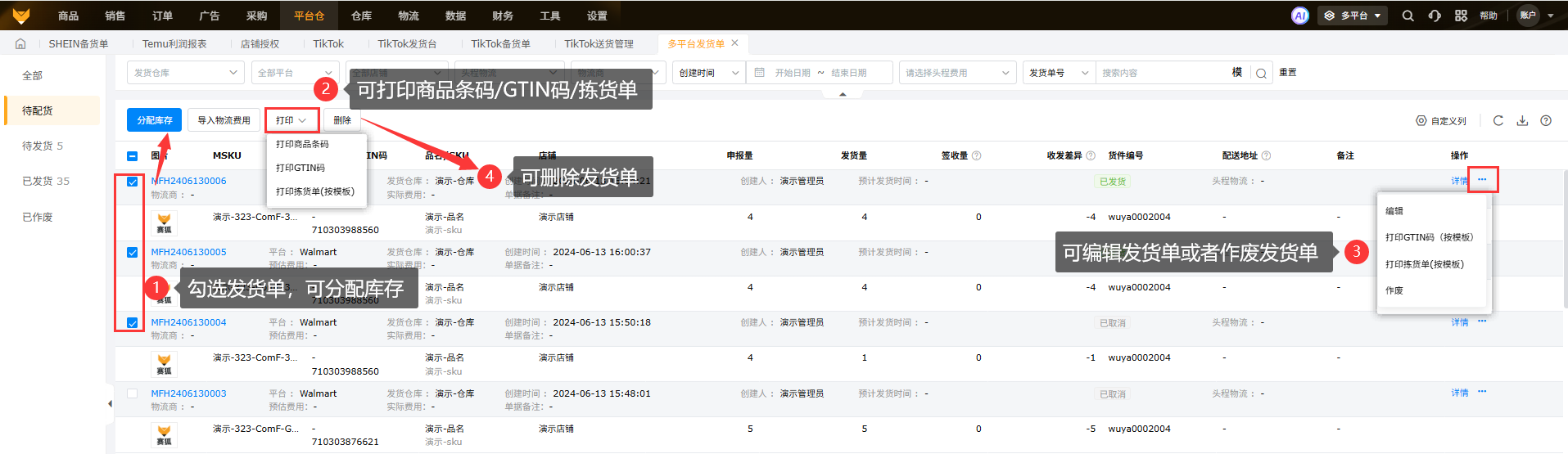Click the 搜索内容 search input field
Viewport: 1568px width, 454px height.
pyautogui.click(x=1163, y=73)
